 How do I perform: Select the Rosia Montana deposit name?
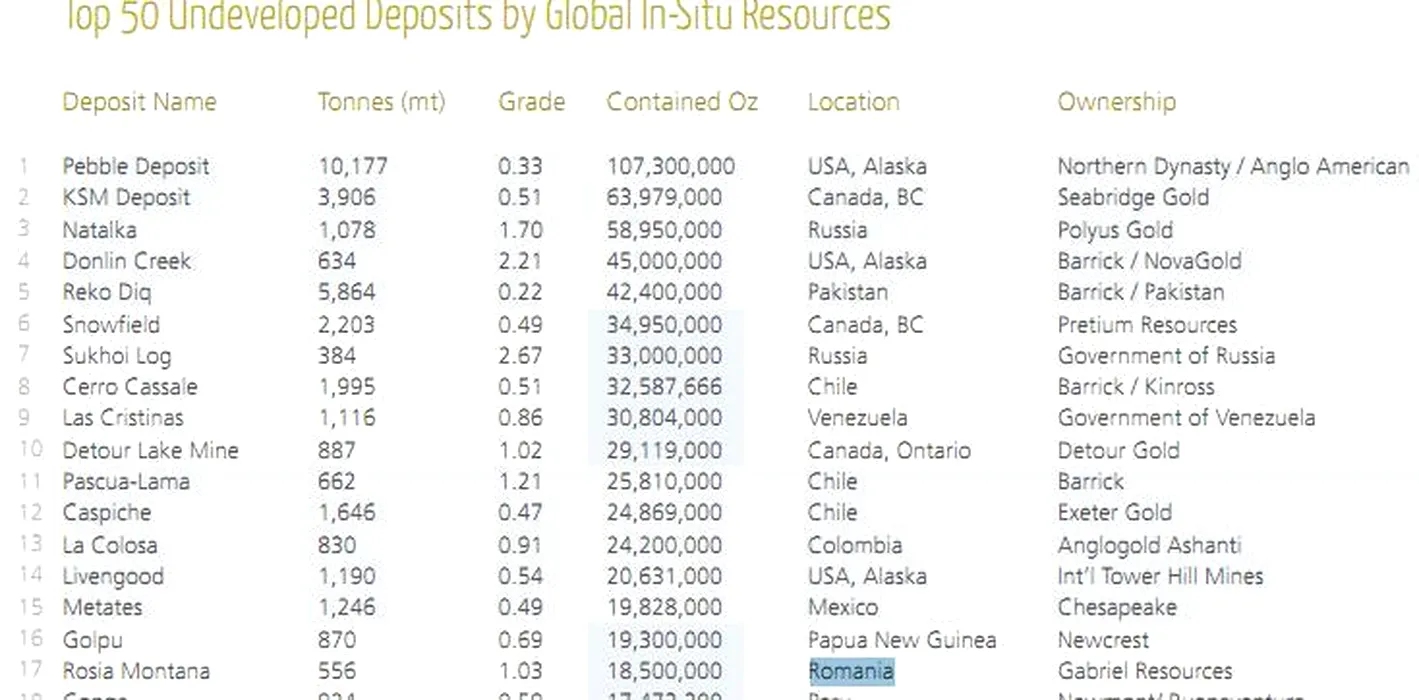click(136, 671)
